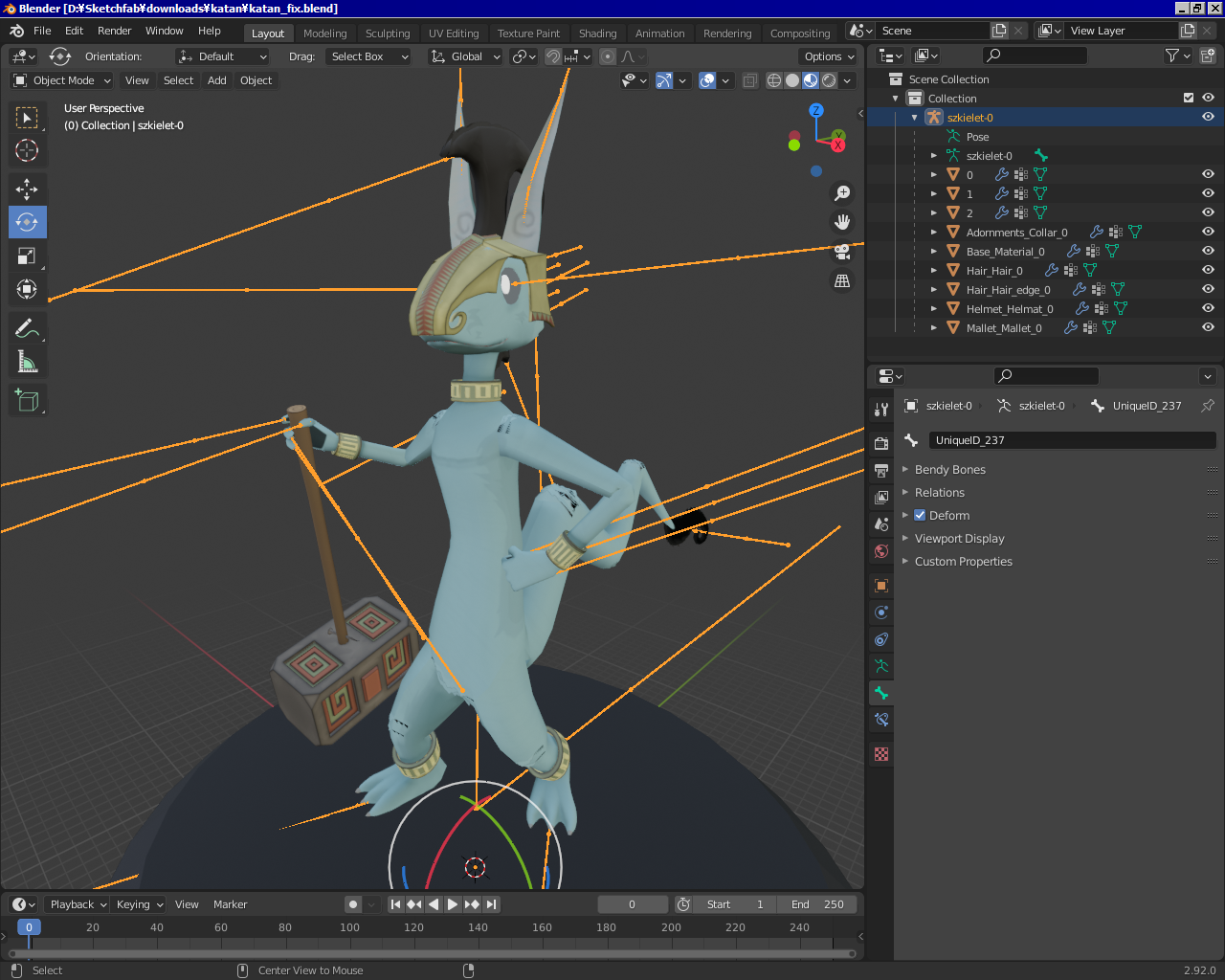
Task: Expand Helmet_Helmat_0 in the outliner tree
Action: point(934,308)
